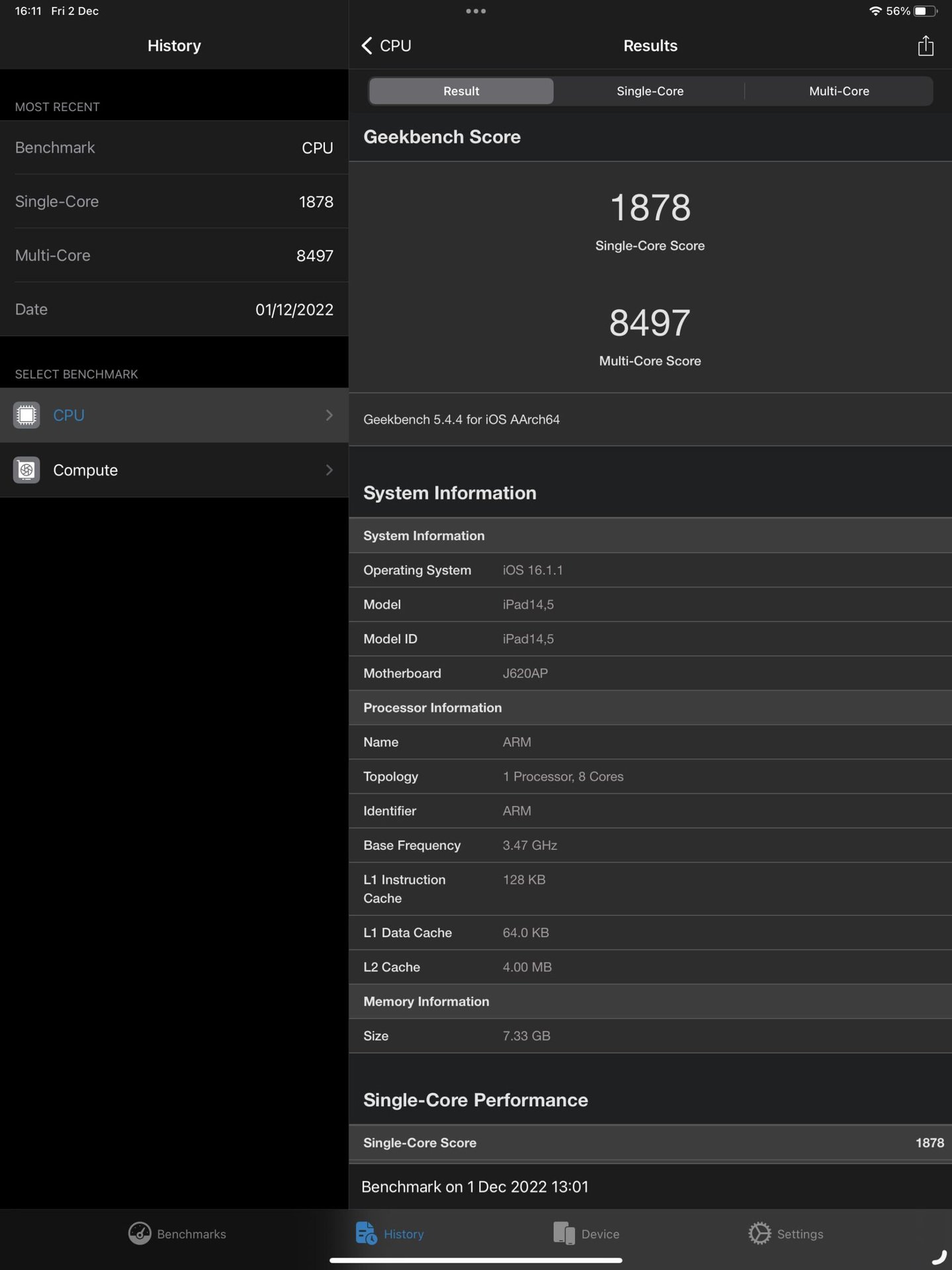The height and width of the screenshot is (1270, 952).
Task: Tap the Benchmarks label in bottom bar
Action: click(191, 1234)
